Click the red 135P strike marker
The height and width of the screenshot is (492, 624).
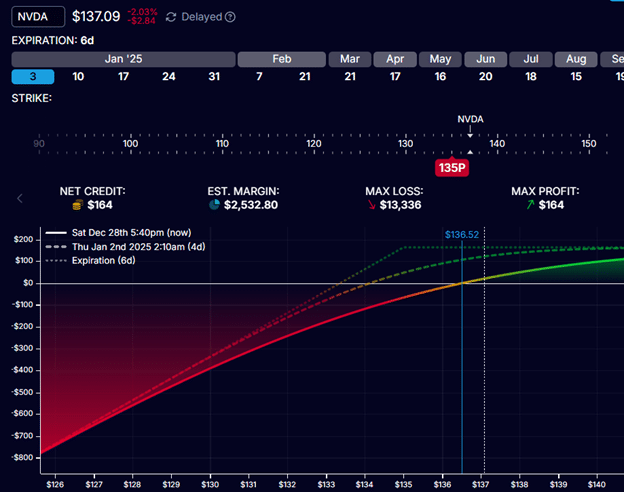pos(452,168)
